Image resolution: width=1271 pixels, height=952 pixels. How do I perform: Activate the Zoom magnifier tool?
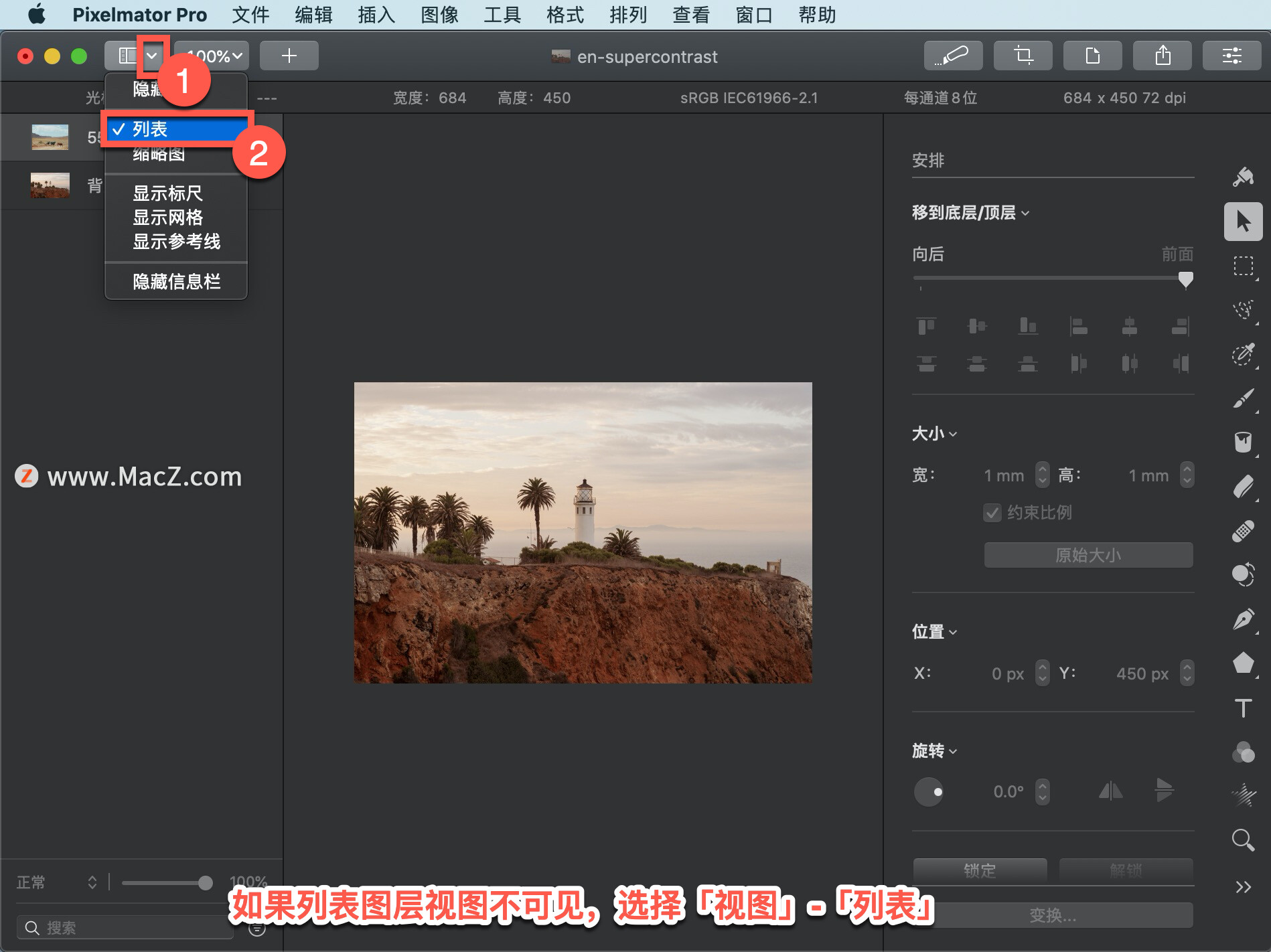pyautogui.click(x=1243, y=840)
